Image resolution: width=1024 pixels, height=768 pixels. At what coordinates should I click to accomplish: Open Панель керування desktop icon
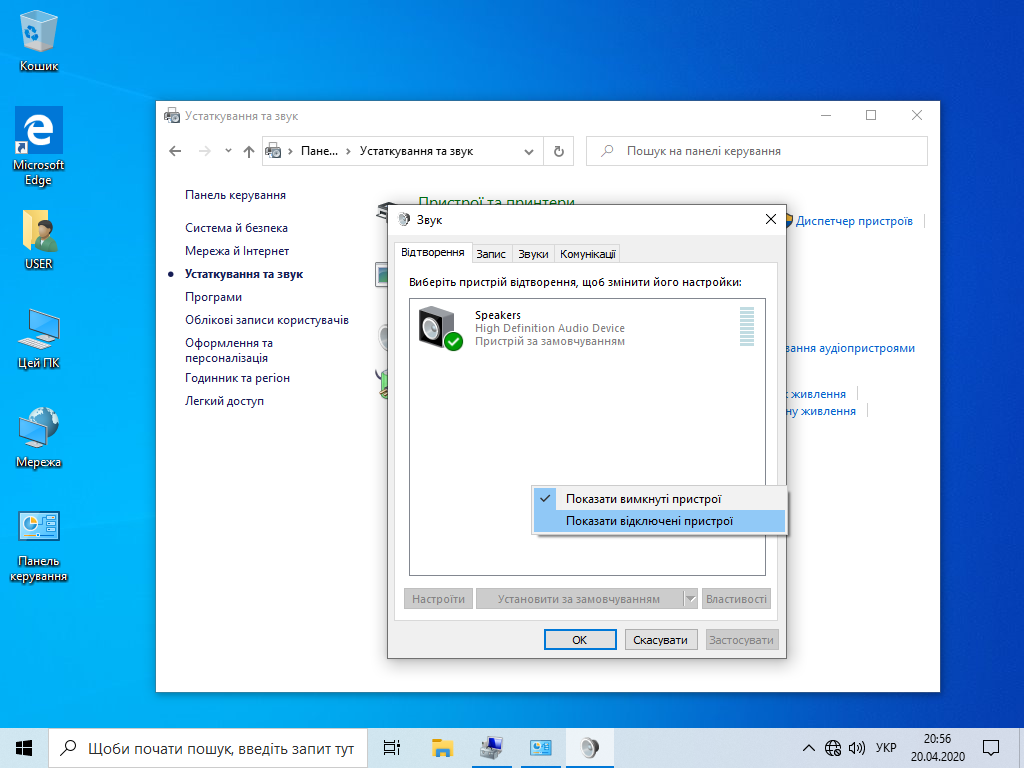pyautogui.click(x=39, y=547)
